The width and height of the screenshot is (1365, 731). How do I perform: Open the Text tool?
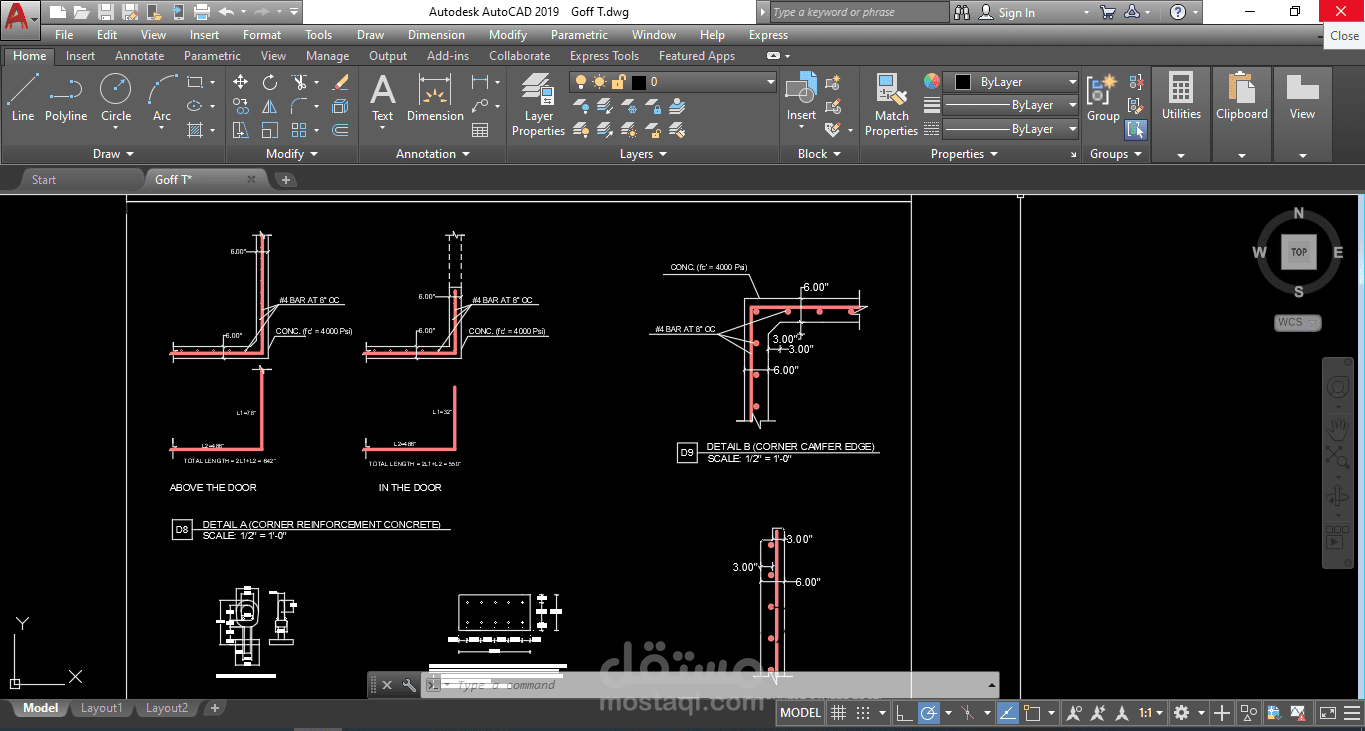(x=383, y=95)
